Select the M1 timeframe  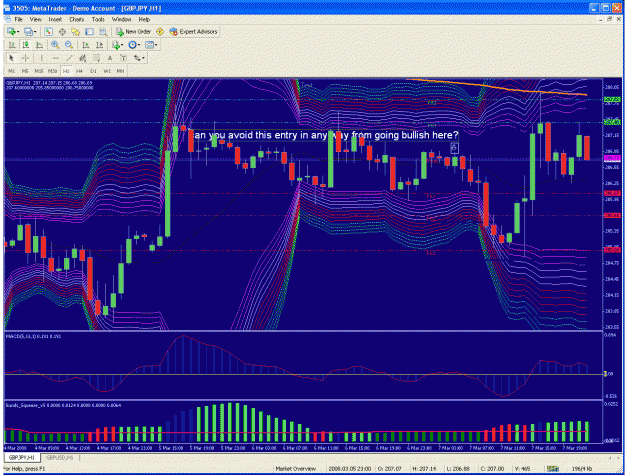(x=12, y=71)
